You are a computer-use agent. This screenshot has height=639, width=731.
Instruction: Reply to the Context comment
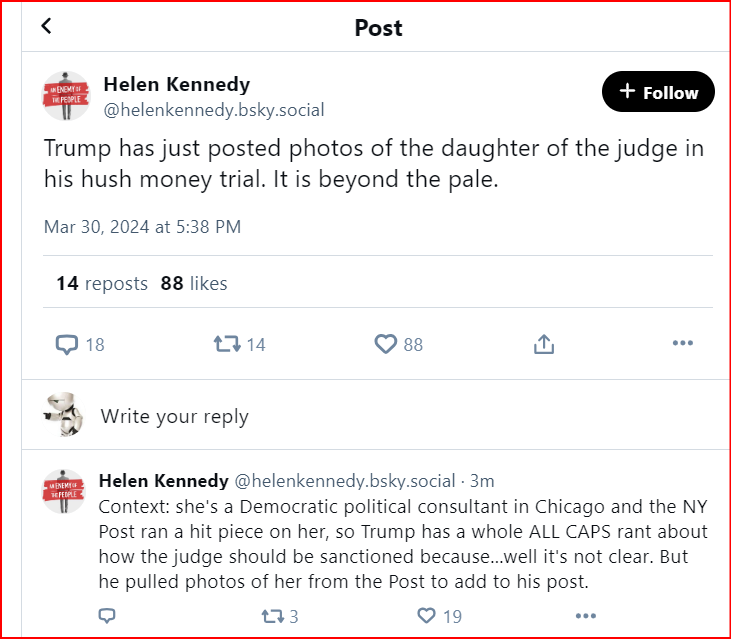107,615
